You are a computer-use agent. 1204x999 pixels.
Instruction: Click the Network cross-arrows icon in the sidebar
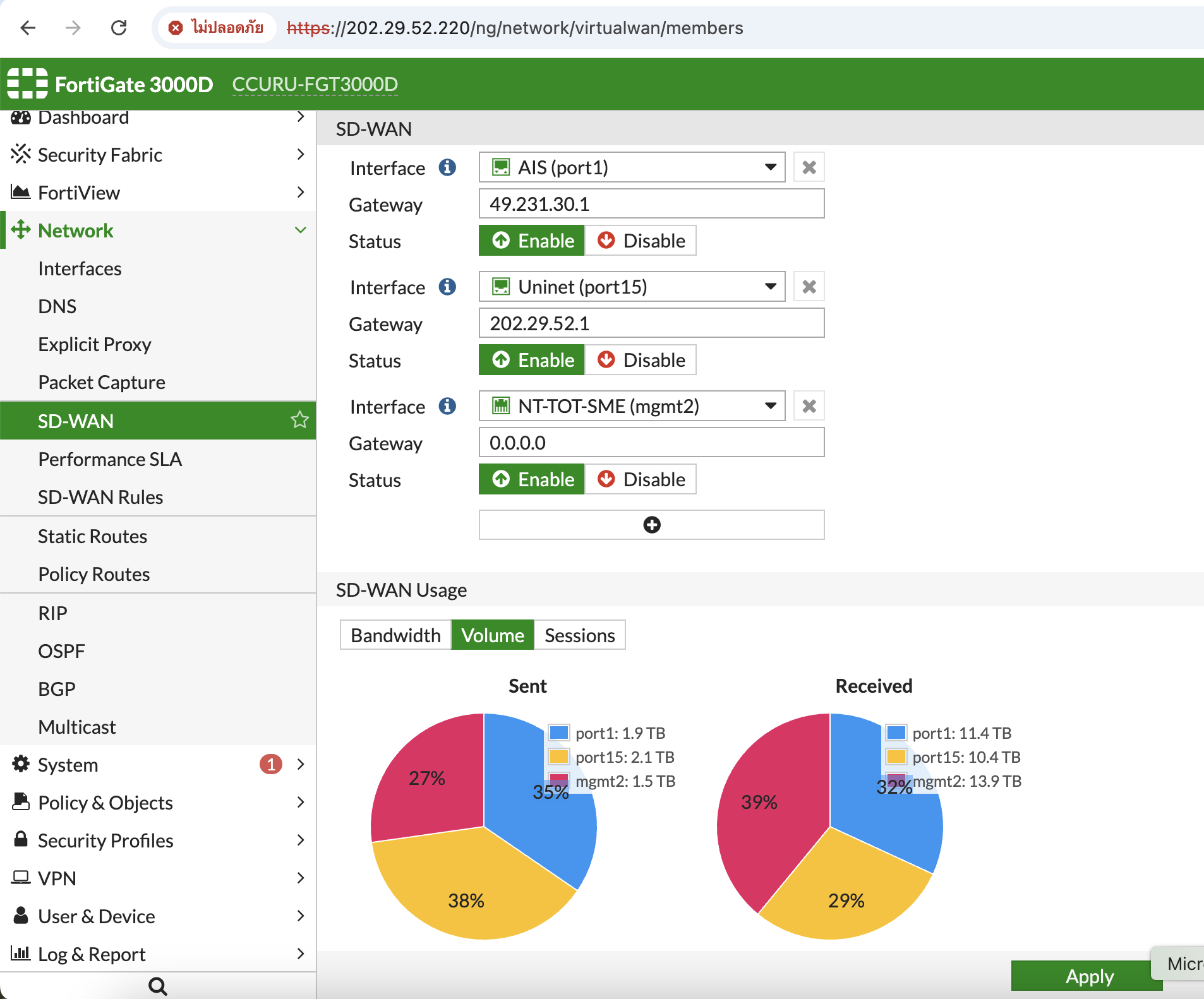21,230
